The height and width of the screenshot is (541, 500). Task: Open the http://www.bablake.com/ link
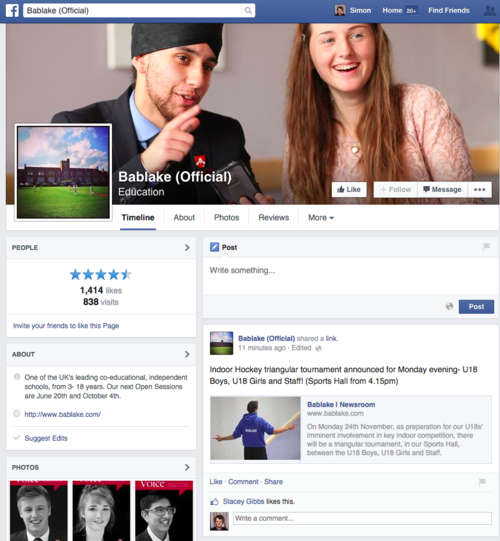pyautogui.click(x=62, y=414)
